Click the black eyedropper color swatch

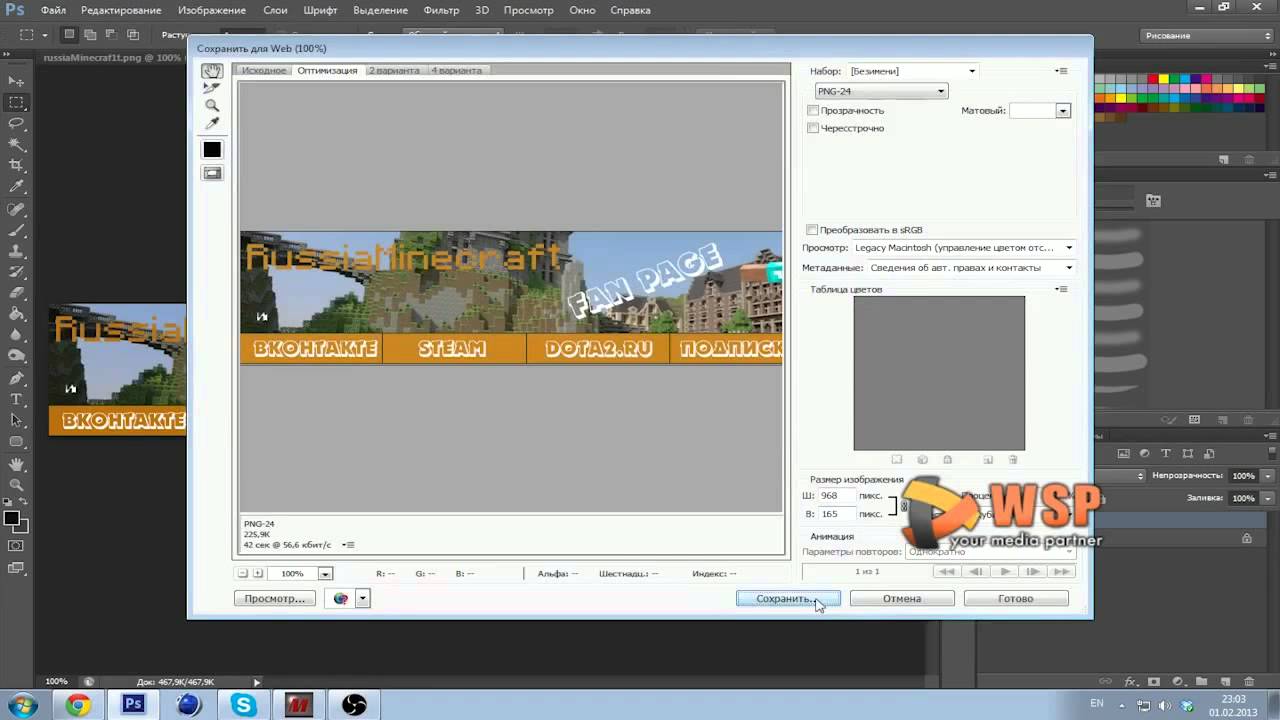(x=212, y=149)
